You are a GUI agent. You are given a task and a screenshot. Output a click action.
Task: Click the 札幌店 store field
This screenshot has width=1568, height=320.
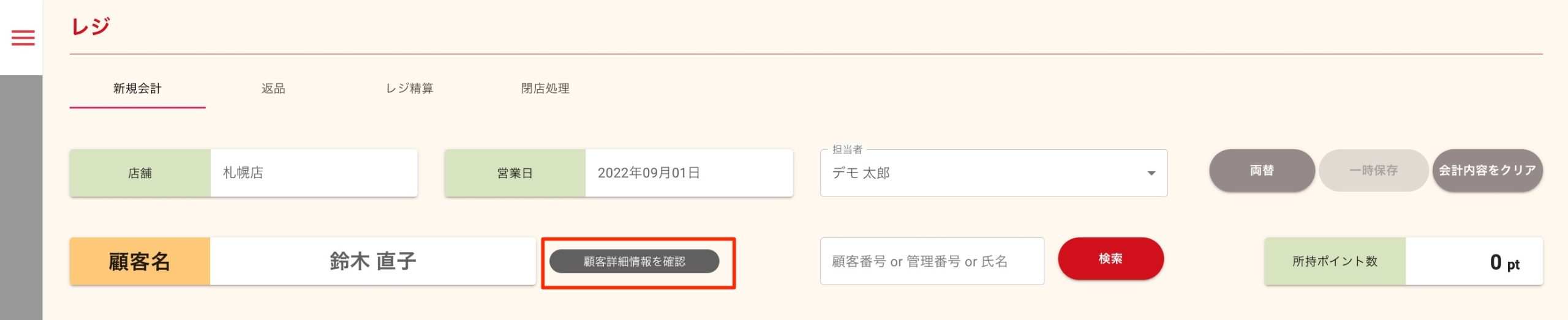[x=314, y=173]
